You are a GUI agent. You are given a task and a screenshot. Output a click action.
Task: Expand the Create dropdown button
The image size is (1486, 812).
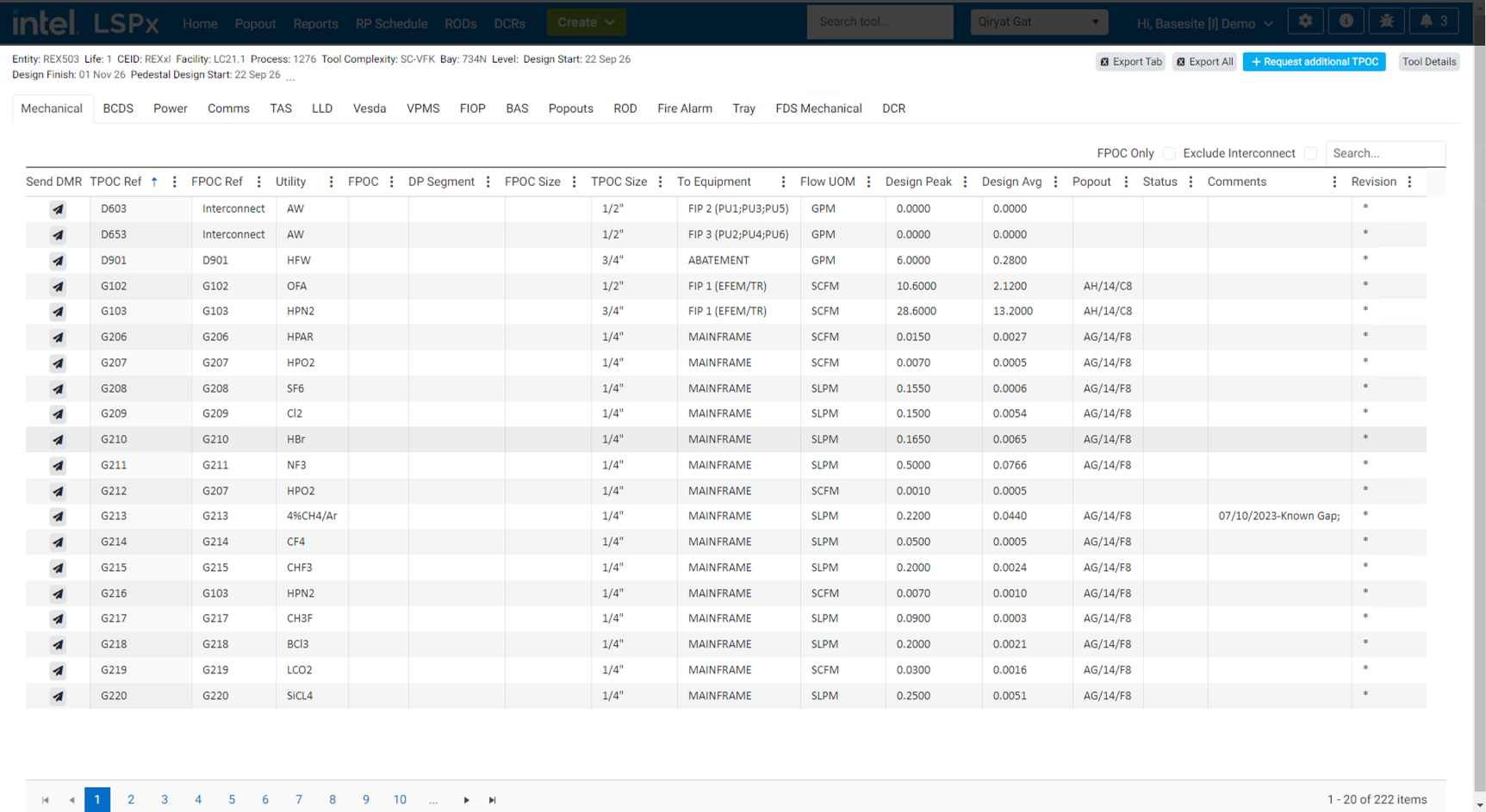586,22
